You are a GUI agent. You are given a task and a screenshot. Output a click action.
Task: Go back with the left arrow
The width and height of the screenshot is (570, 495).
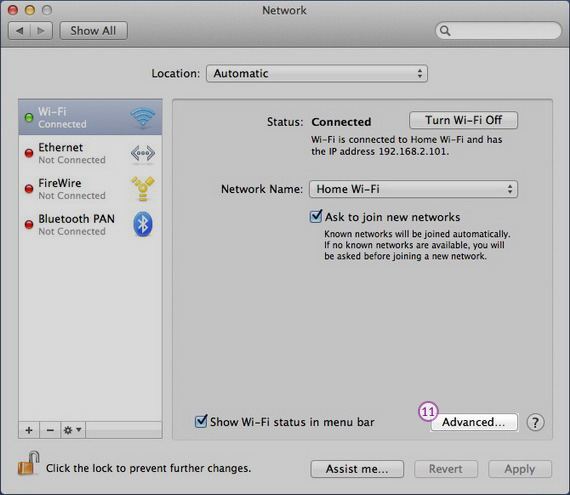tap(20, 31)
